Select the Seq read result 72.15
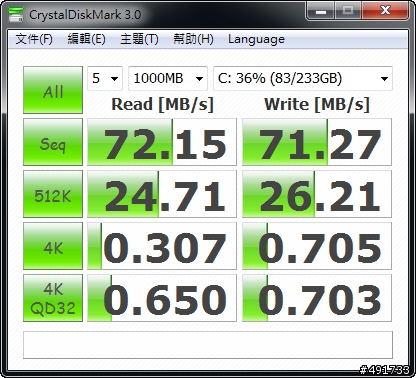The height and width of the screenshot is (378, 416). [x=162, y=142]
